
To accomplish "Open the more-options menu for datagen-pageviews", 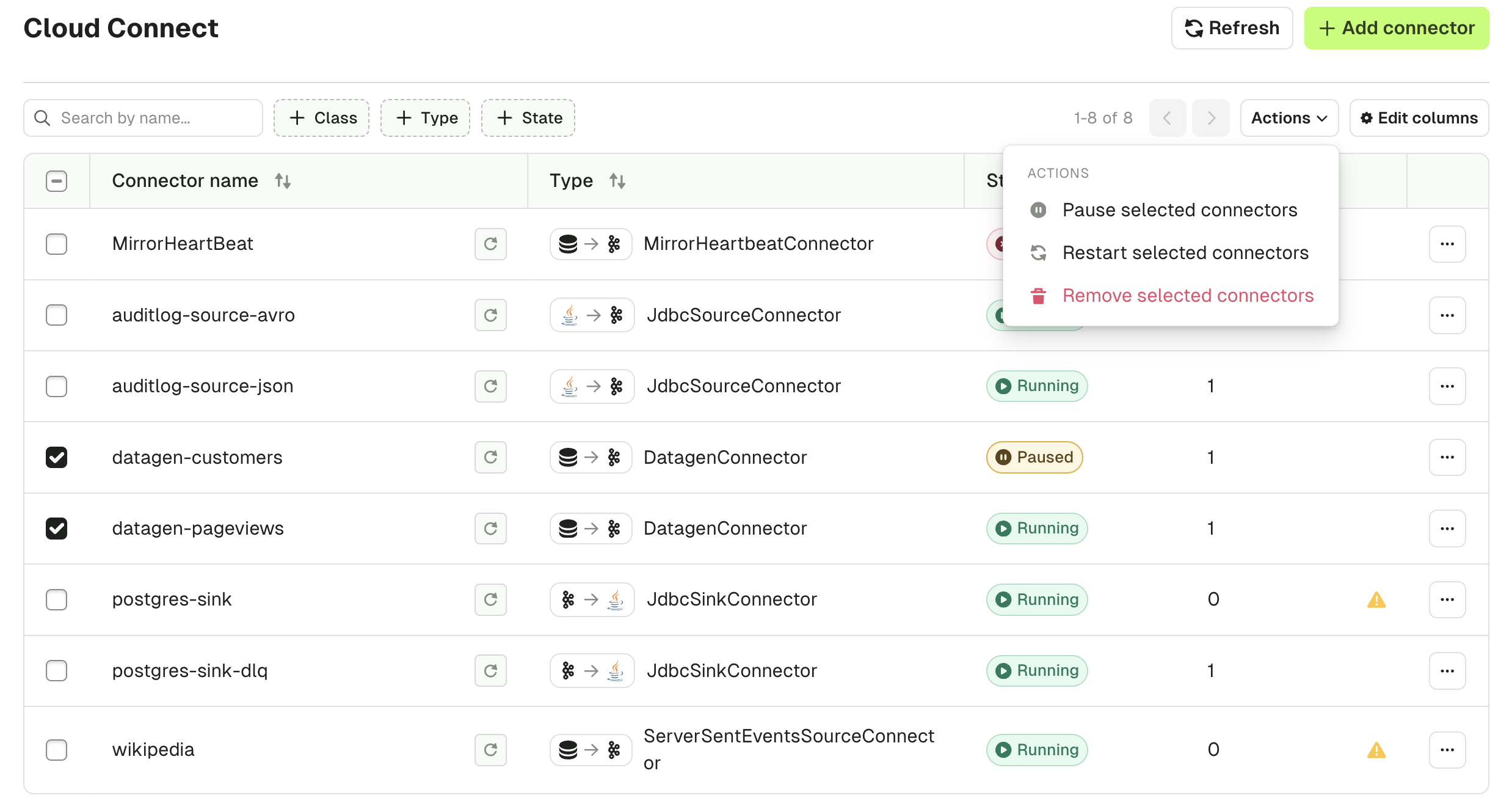I will [1447, 529].
